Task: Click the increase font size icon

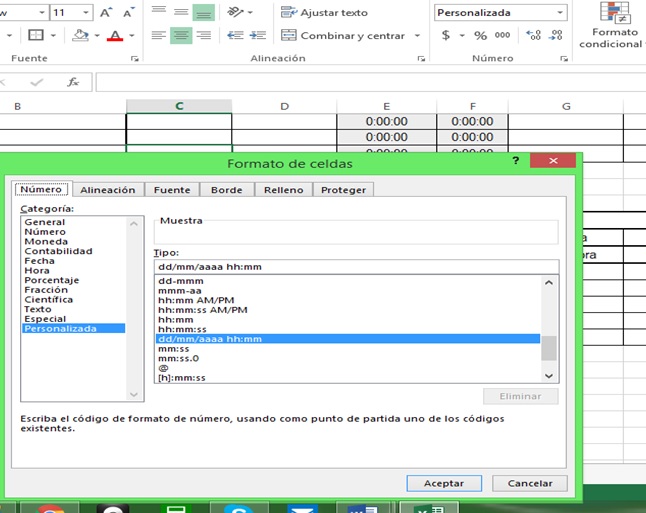Action: [107, 13]
